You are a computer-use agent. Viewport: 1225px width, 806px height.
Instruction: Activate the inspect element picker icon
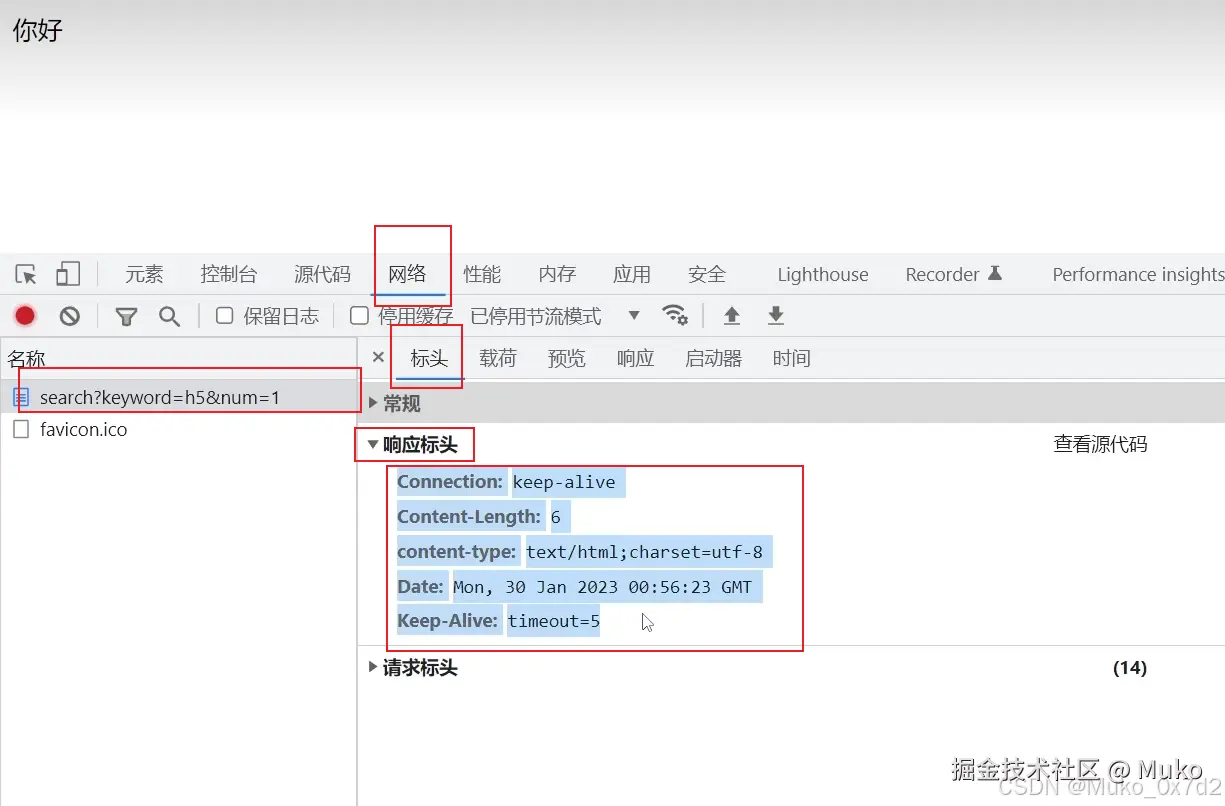26,274
